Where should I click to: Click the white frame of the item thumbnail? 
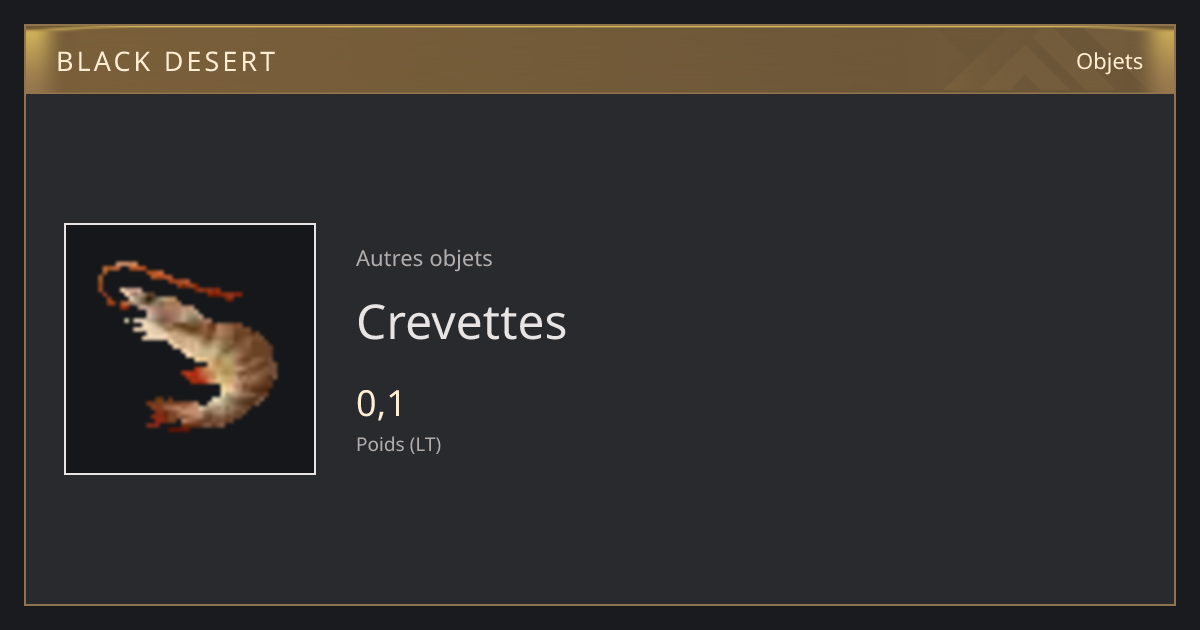[x=190, y=225]
